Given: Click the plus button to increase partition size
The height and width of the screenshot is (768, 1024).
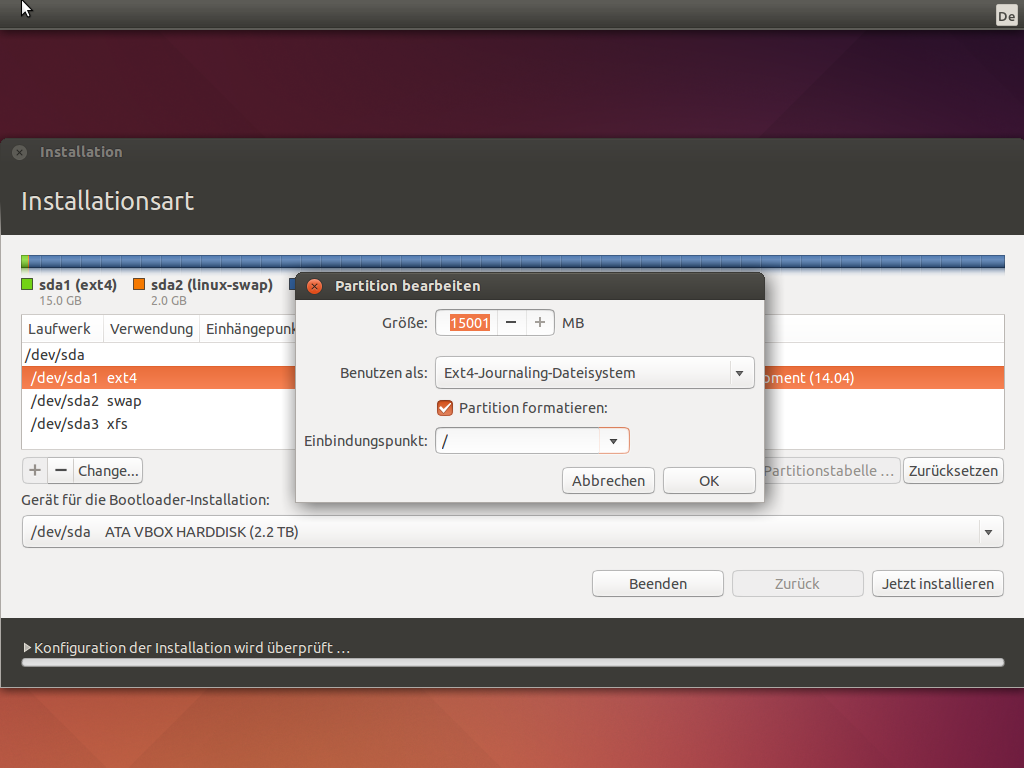Looking at the screenshot, I should [540, 323].
